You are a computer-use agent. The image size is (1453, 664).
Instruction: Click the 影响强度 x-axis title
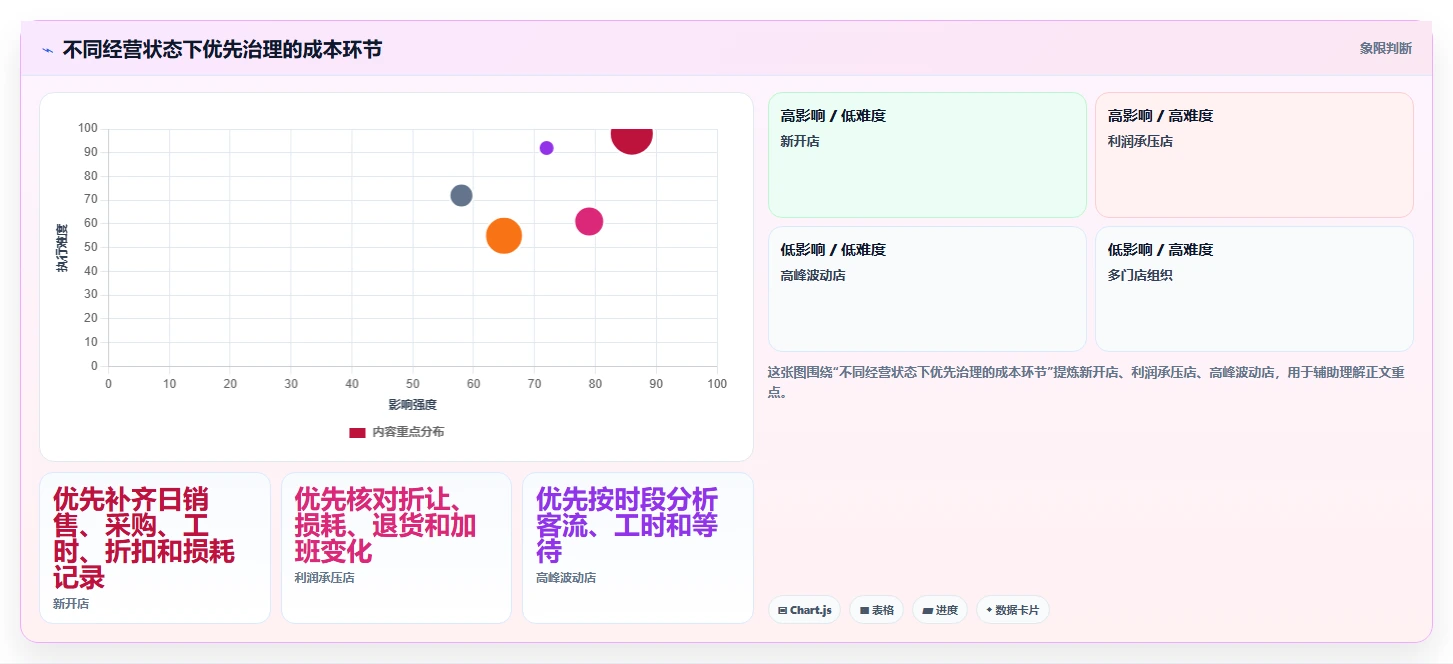[x=412, y=405]
